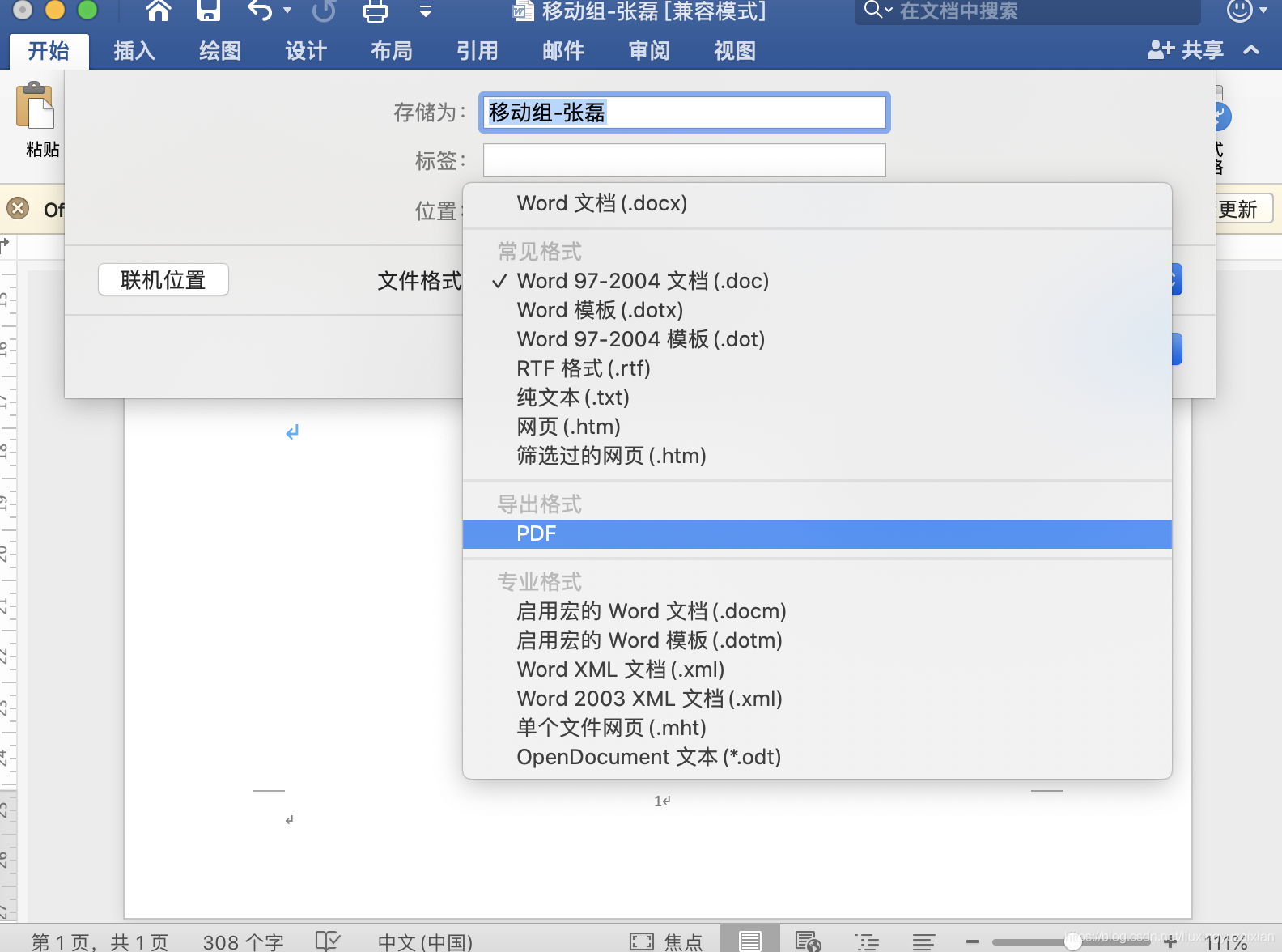Viewport: 1282px width, 952px height.
Task: Click the zoom slider handle
Action: point(1073,941)
